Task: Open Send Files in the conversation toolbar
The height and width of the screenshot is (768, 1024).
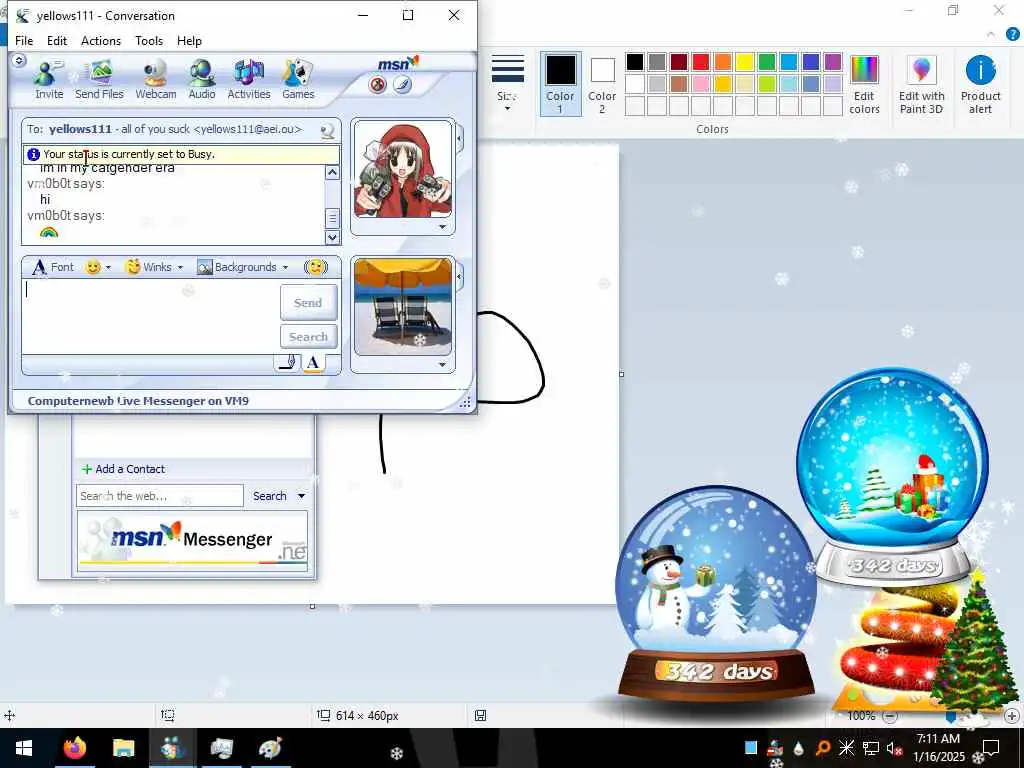Action: 99,80
